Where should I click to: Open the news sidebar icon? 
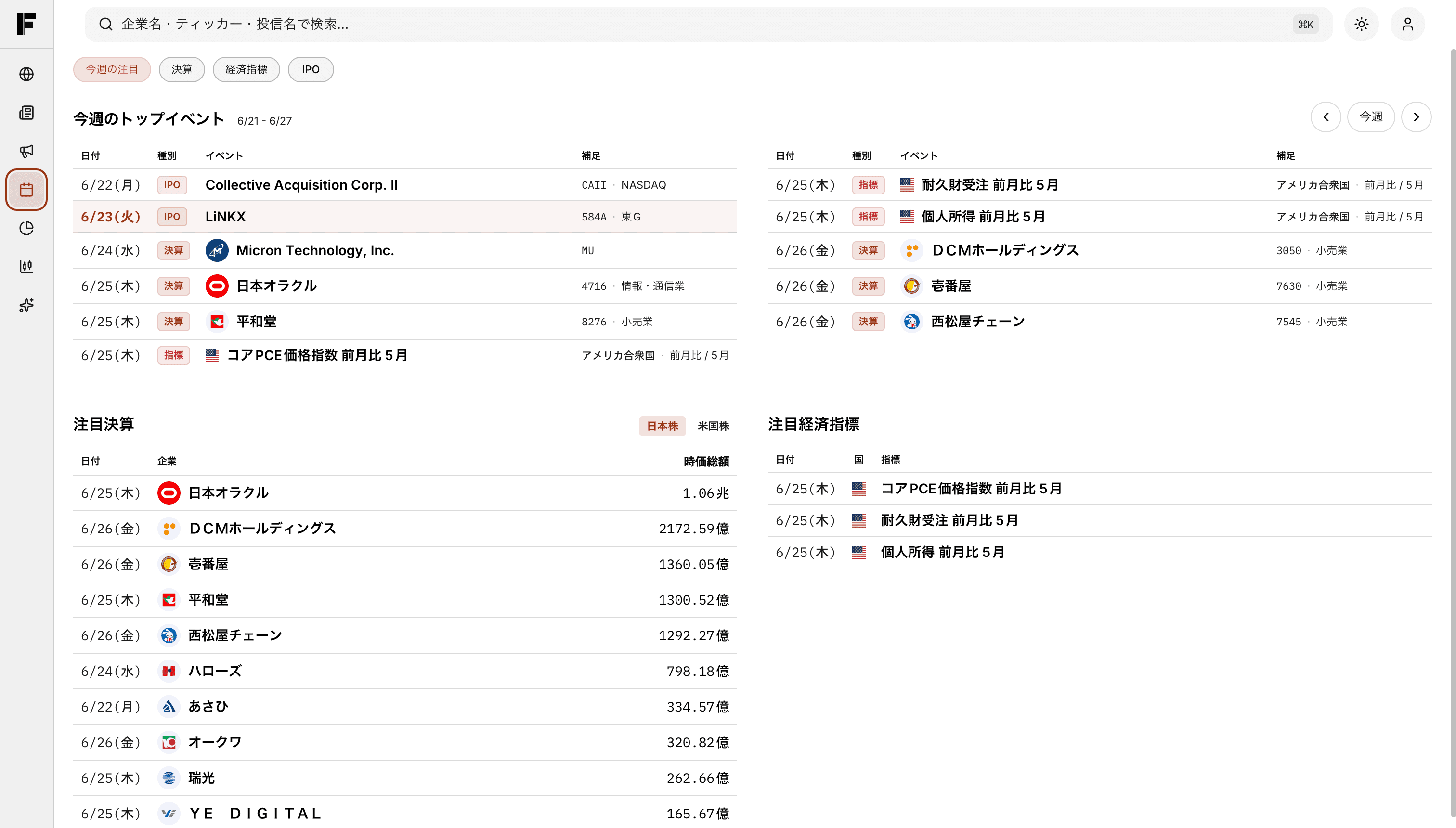(x=26, y=113)
